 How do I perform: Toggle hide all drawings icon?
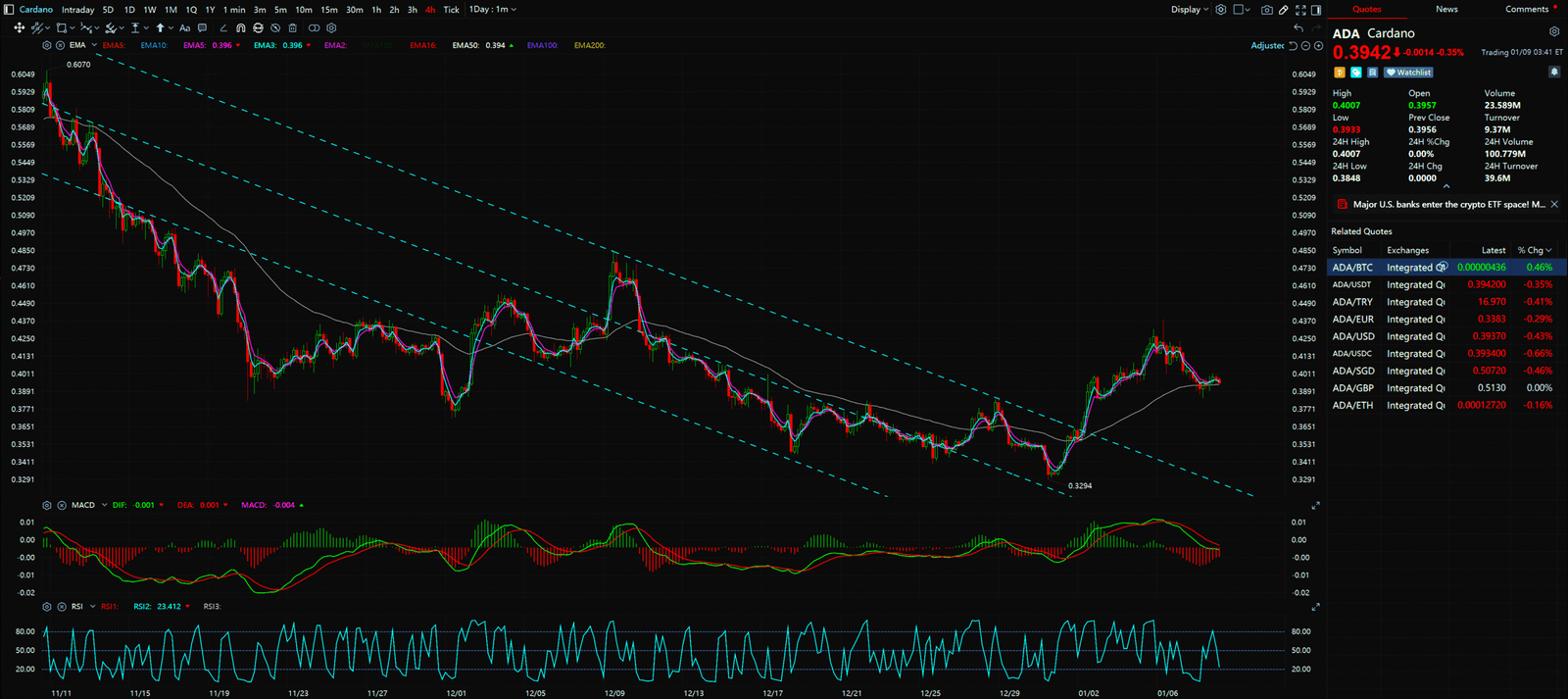pos(275,28)
